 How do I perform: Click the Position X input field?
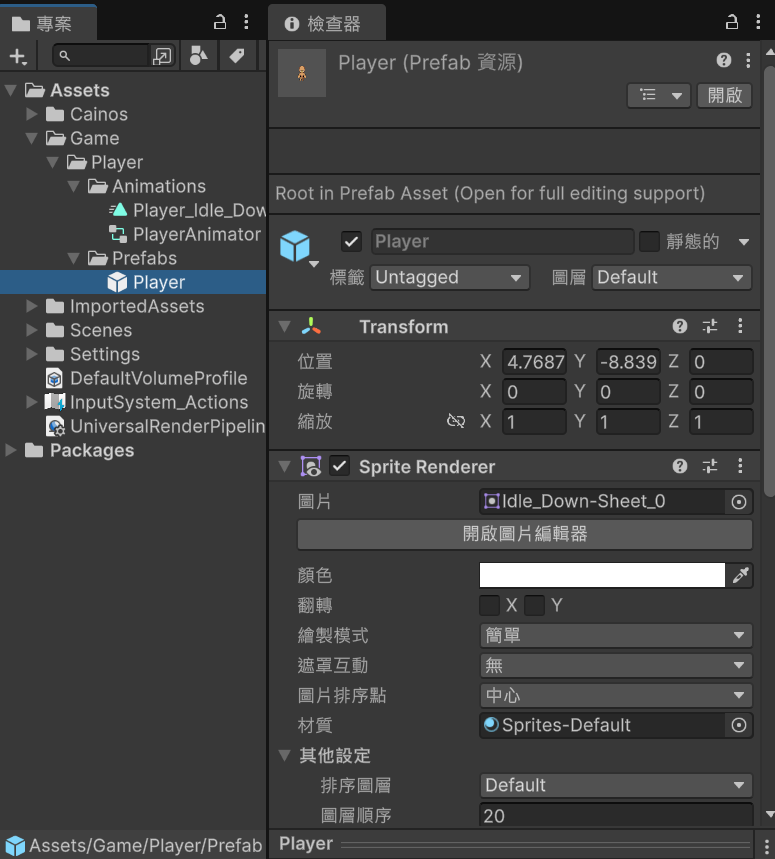[534, 362]
